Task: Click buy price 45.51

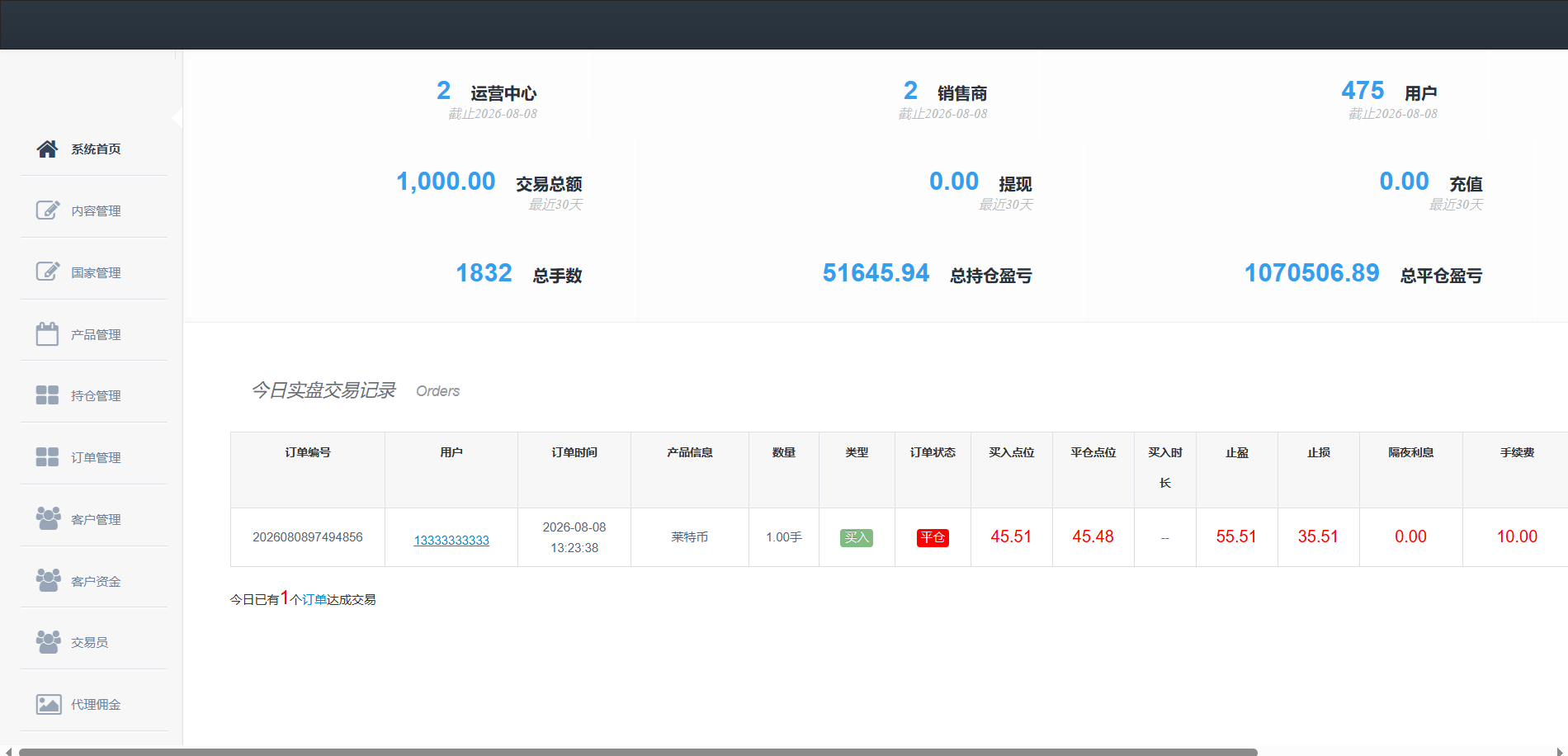Action: [x=1011, y=536]
